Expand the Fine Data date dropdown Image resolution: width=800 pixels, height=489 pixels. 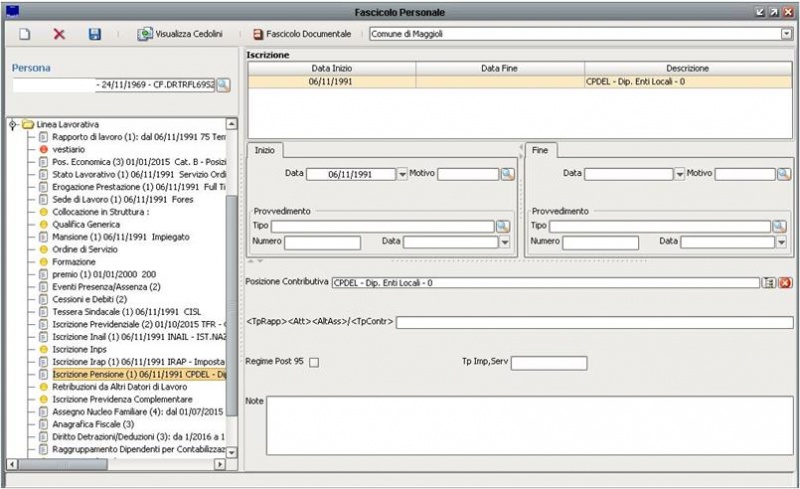(x=680, y=174)
